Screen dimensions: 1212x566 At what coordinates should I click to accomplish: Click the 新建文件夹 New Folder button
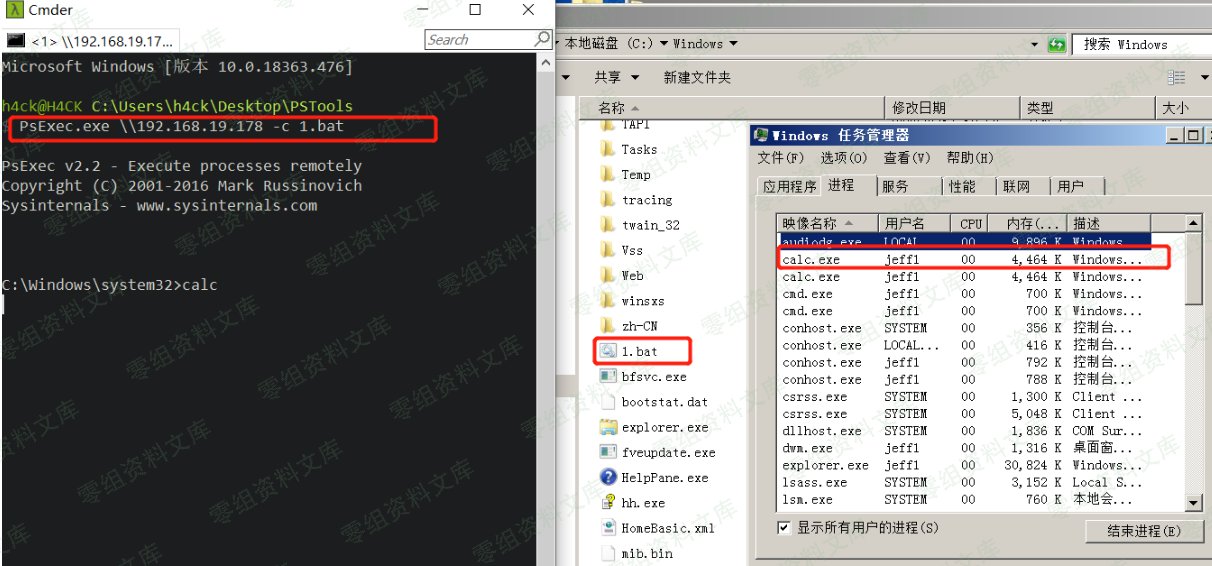click(697, 77)
